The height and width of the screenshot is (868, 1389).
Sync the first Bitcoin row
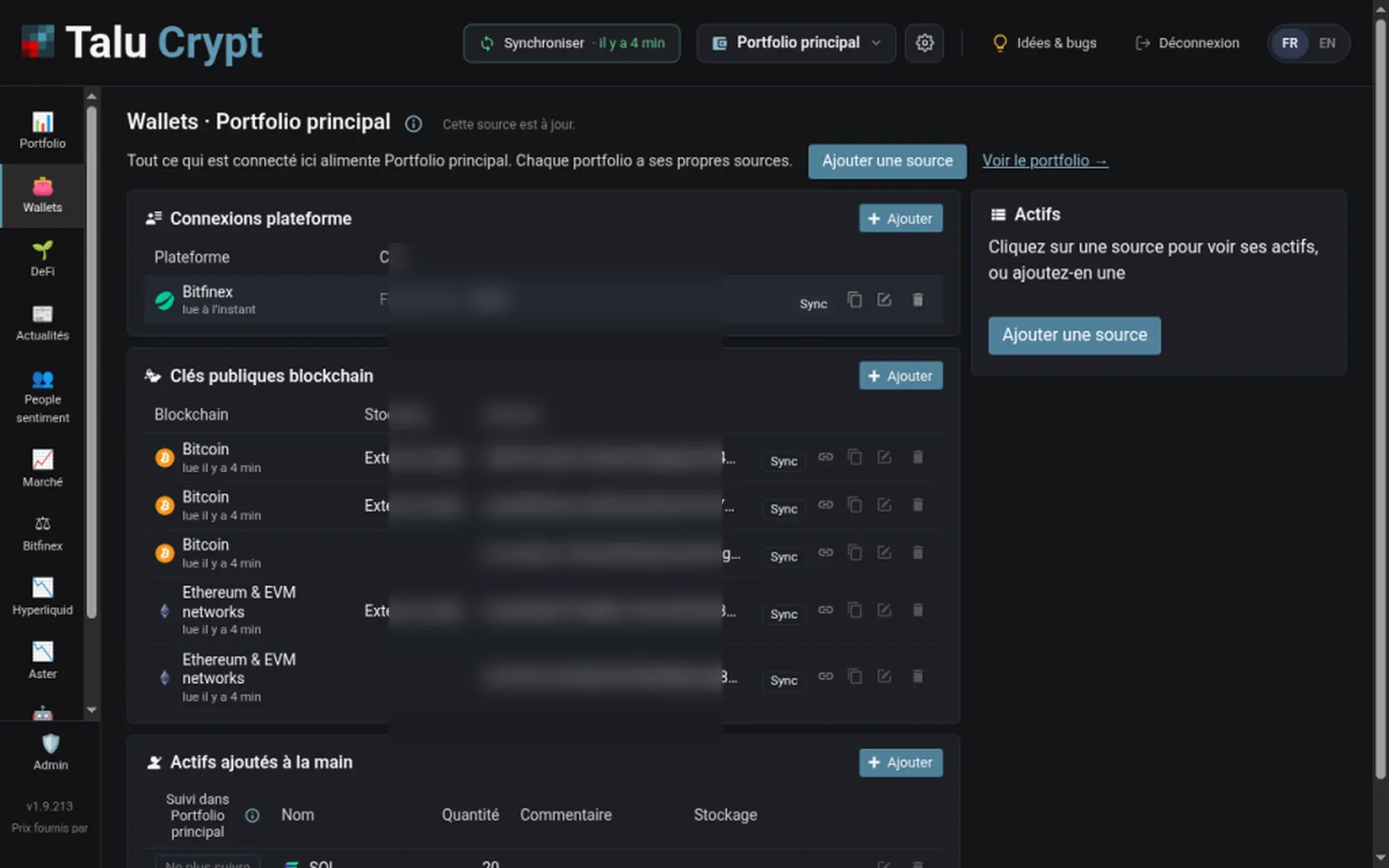pyautogui.click(x=783, y=461)
